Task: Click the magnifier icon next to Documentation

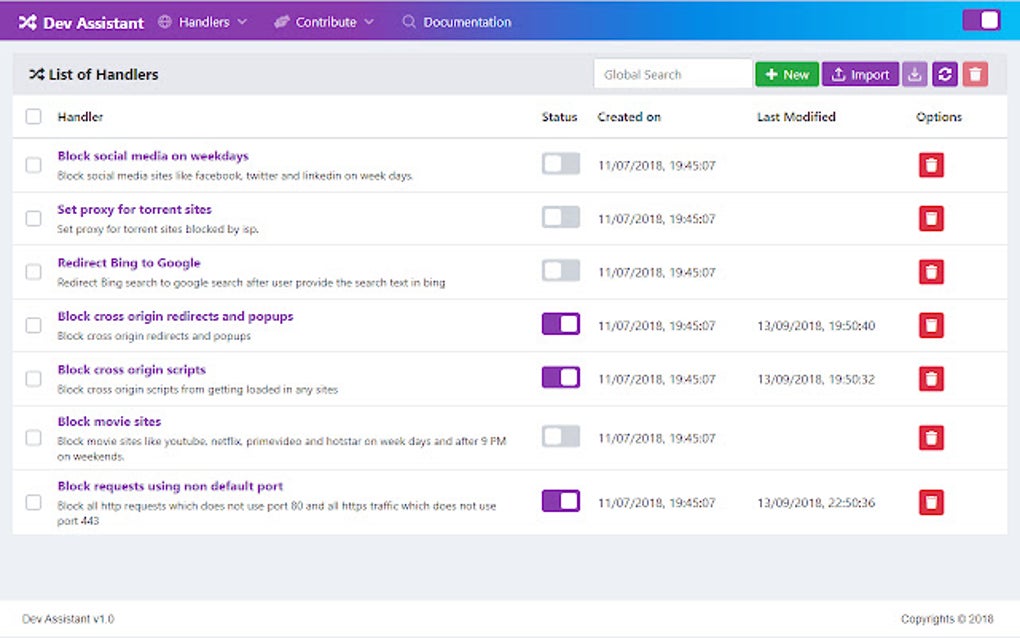Action: coord(409,22)
